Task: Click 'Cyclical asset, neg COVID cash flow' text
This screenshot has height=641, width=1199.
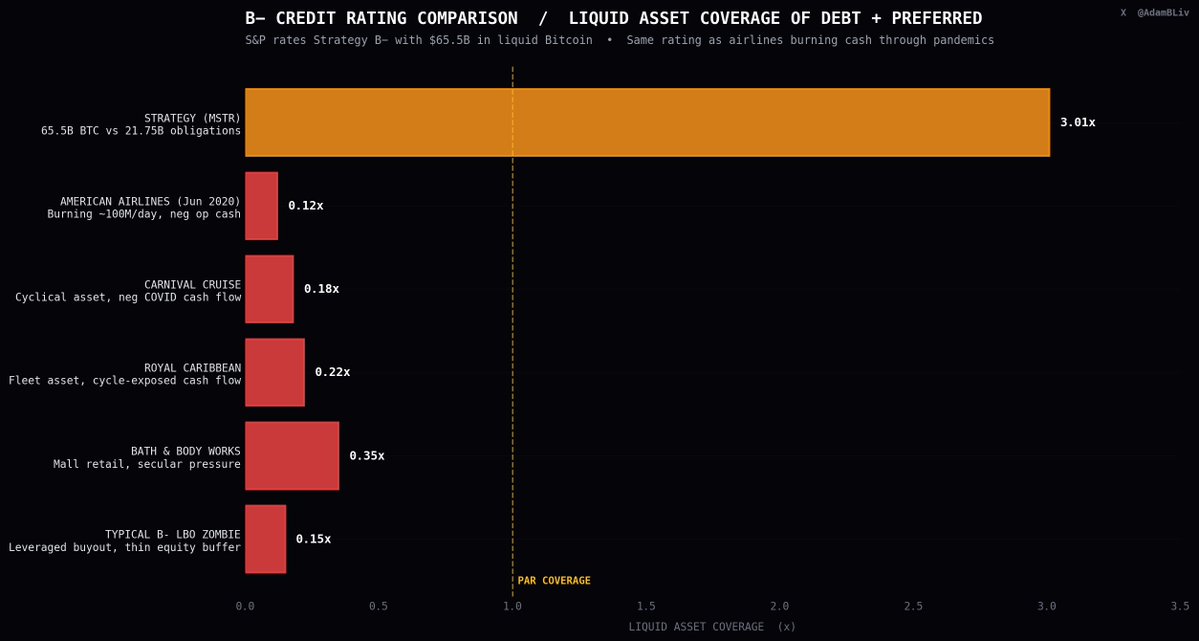Action: tap(128, 298)
